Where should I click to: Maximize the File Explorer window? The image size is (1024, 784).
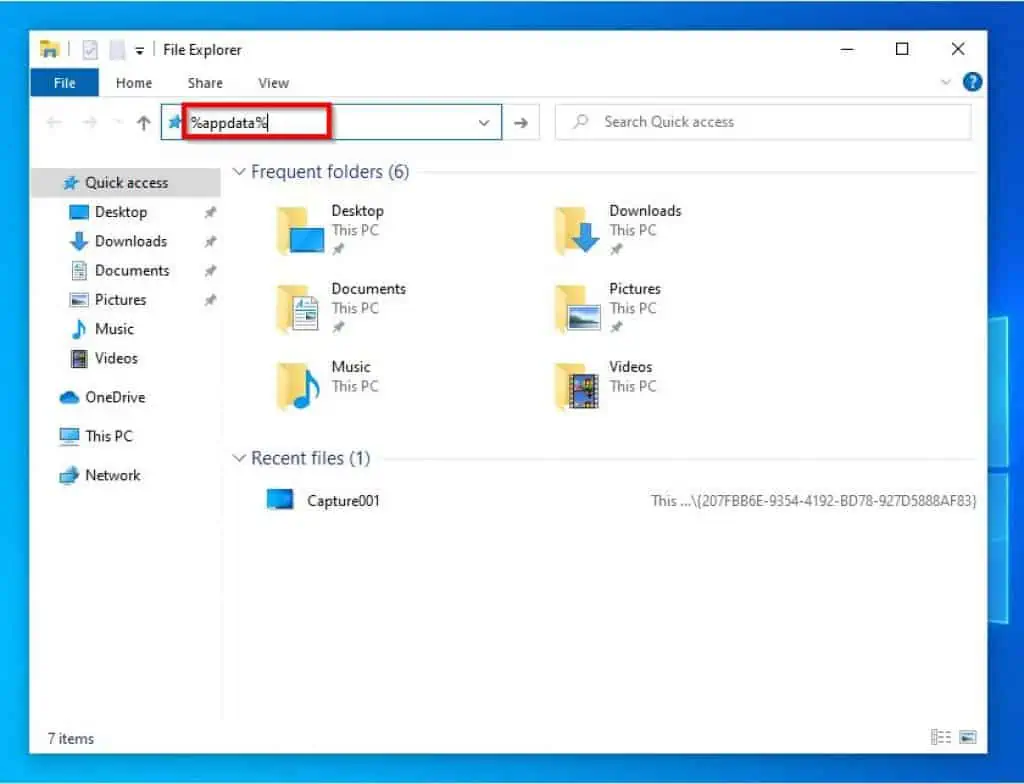902,49
